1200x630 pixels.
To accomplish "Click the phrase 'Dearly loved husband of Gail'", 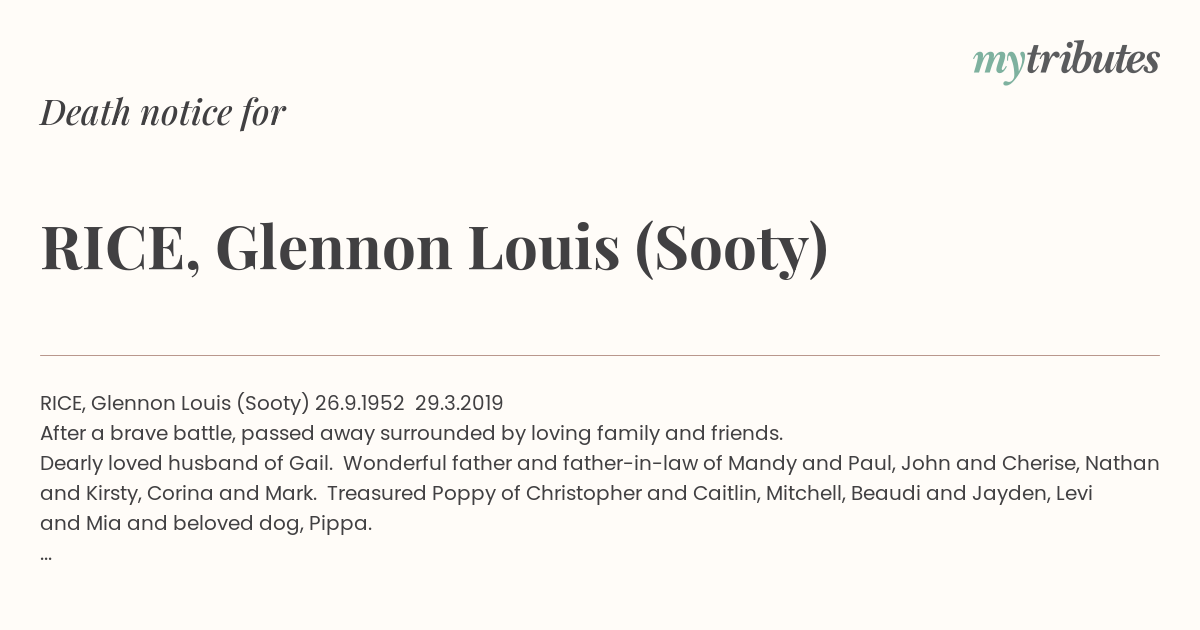I will point(186,463).
